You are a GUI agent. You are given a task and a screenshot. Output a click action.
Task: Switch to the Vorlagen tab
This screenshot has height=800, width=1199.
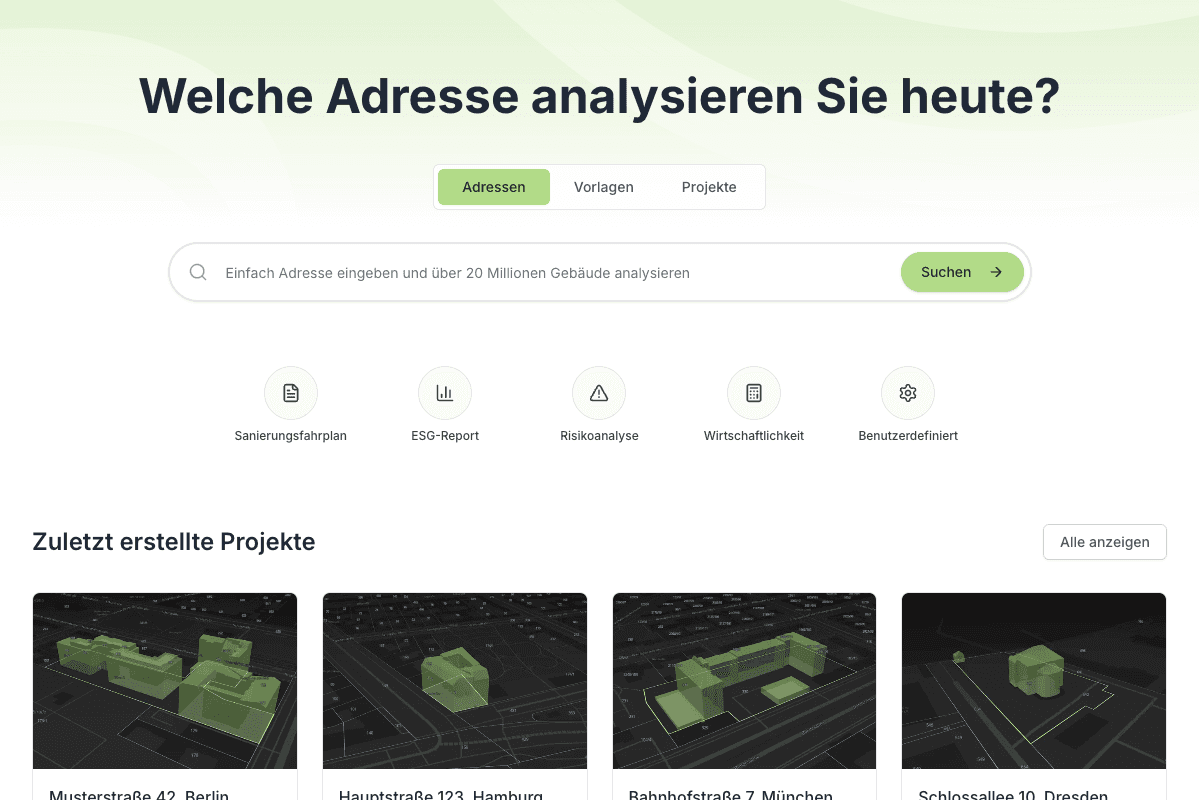point(603,187)
